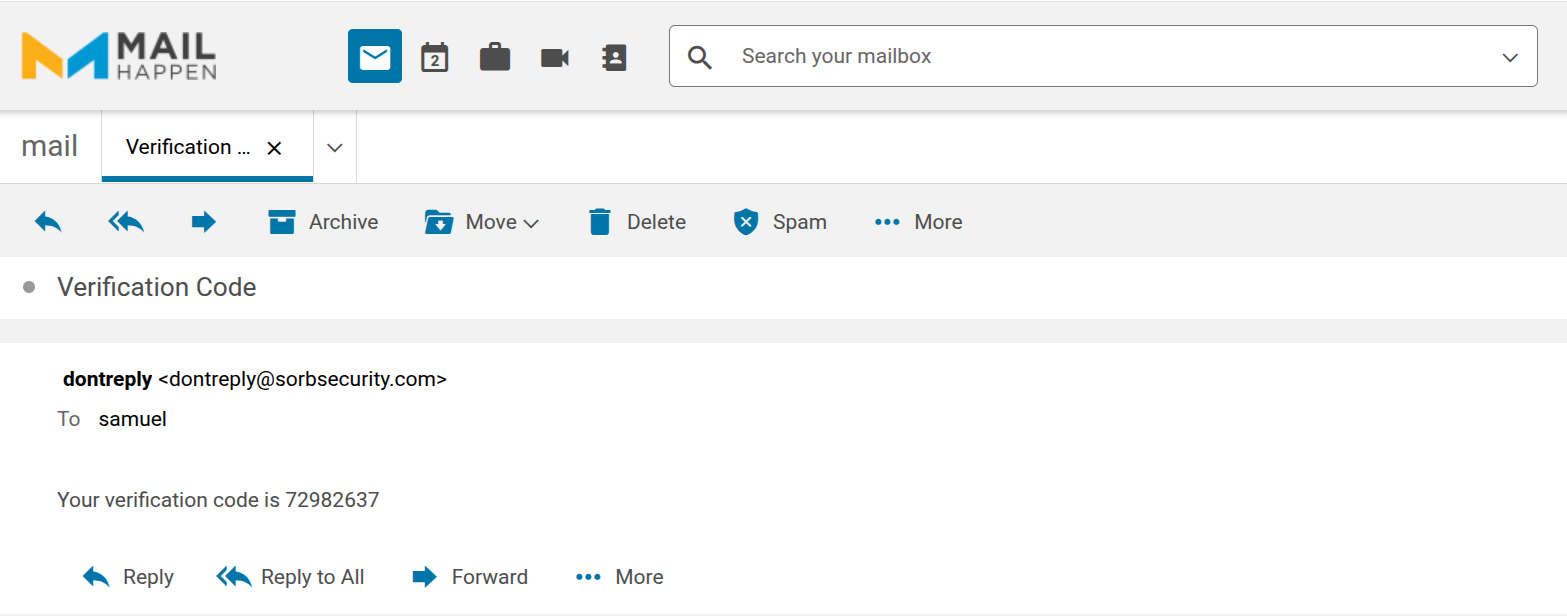
Task: Click inside the Search your mailbox field
Action: click(1100, 57)
